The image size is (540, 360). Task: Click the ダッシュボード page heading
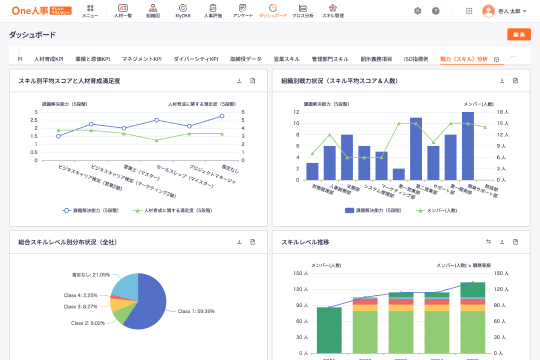(32, 34)
